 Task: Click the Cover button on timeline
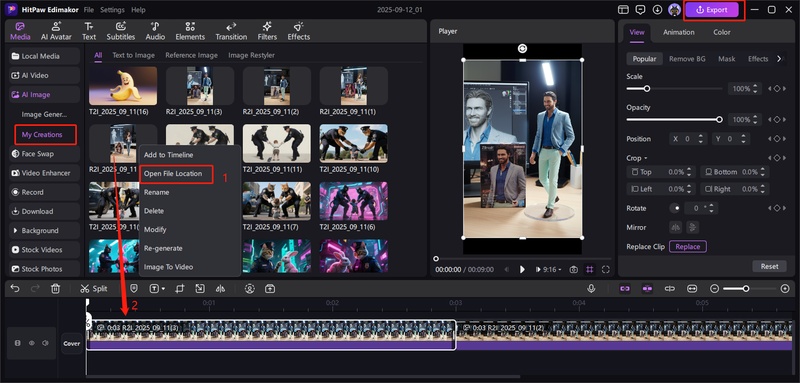(71, 343)
